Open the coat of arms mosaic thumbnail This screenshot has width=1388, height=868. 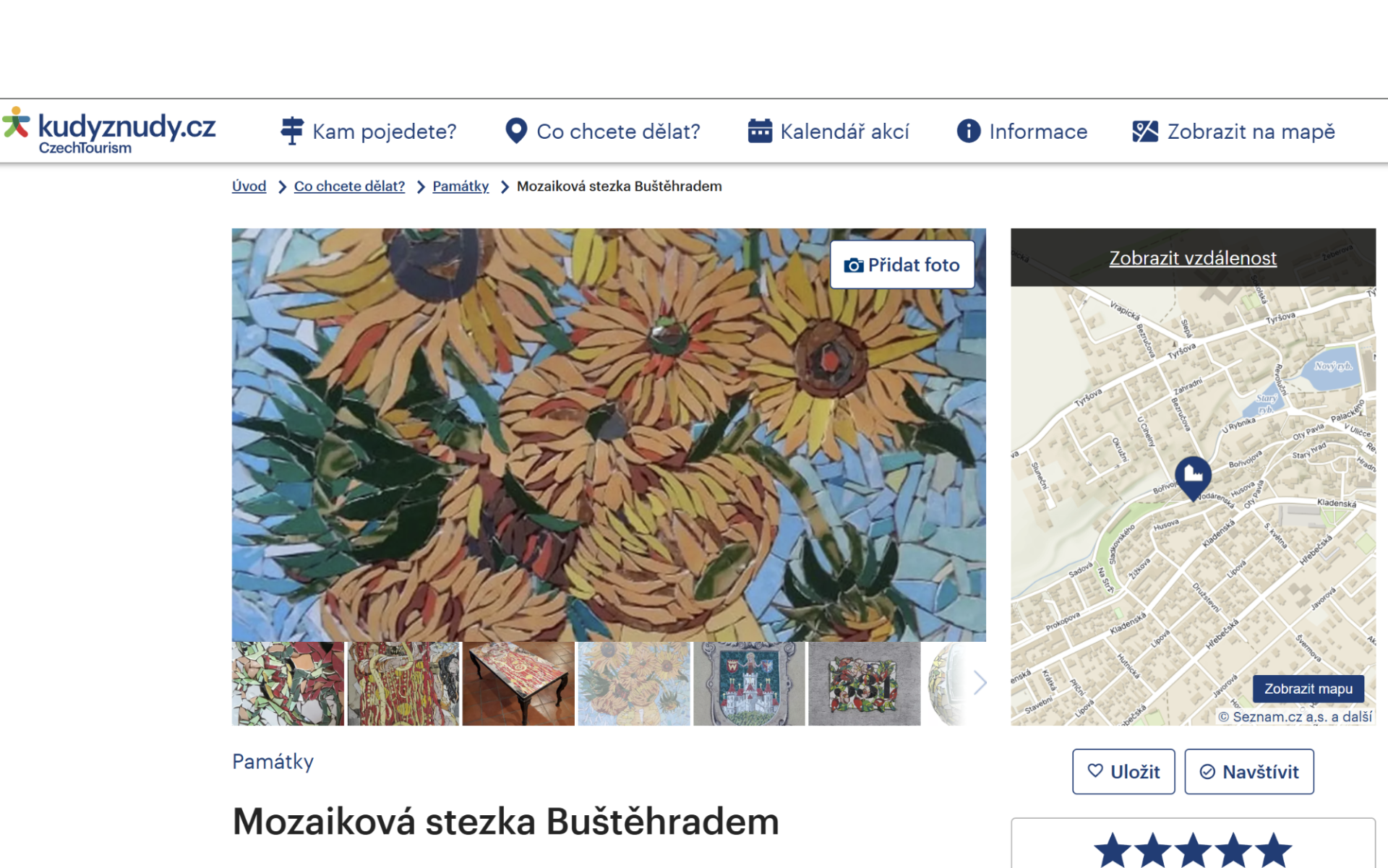[x=749, y=684]
